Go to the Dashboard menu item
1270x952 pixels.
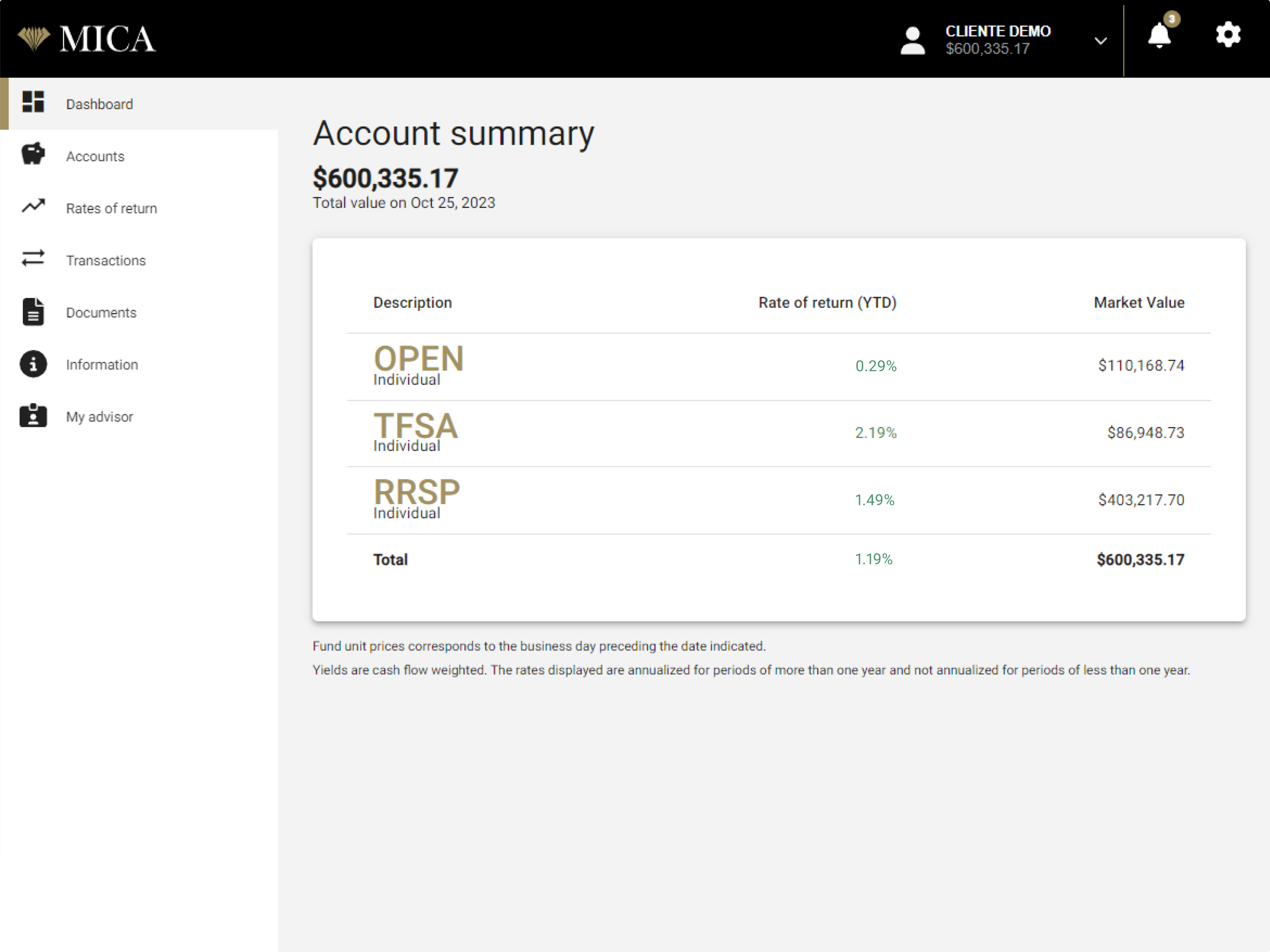pyautogui.click(x=139, y=104)
